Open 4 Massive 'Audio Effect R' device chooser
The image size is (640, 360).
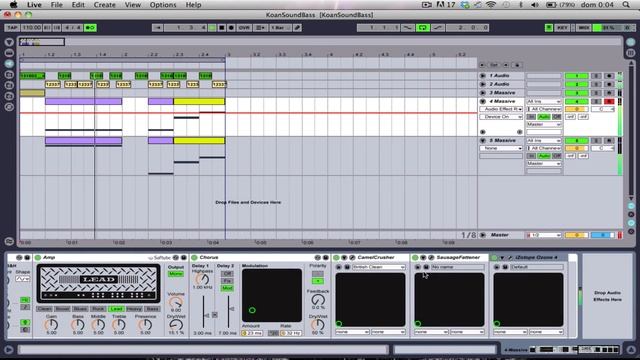click(501, 109)
